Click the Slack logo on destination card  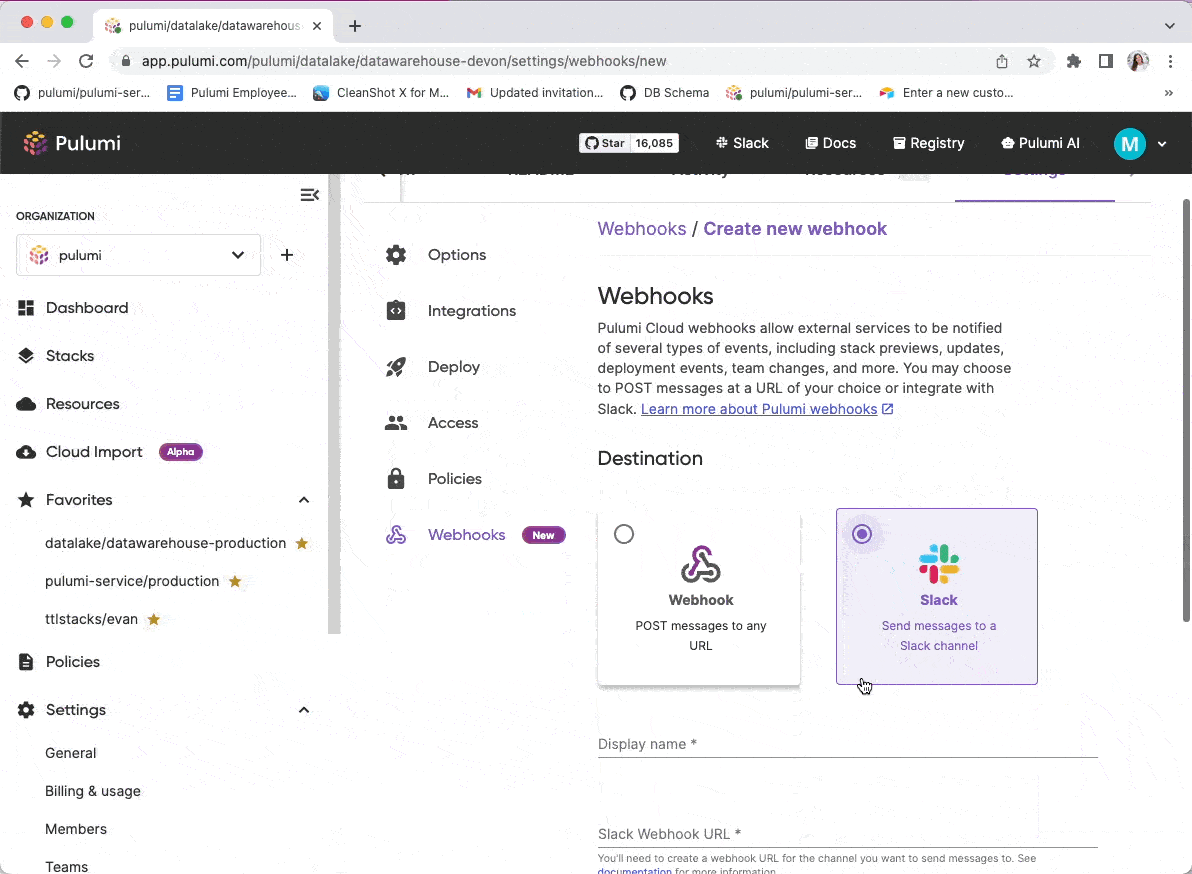point(939,564)
